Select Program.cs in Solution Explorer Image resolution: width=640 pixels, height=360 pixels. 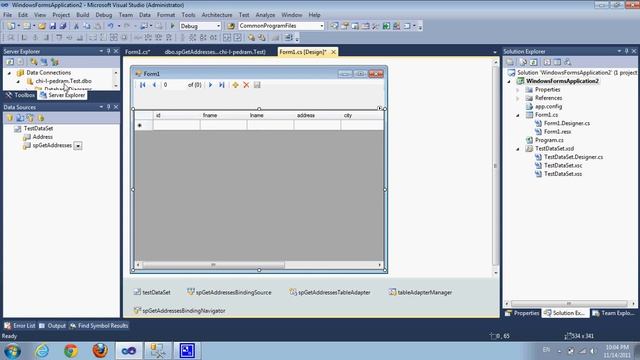point(549,140)
